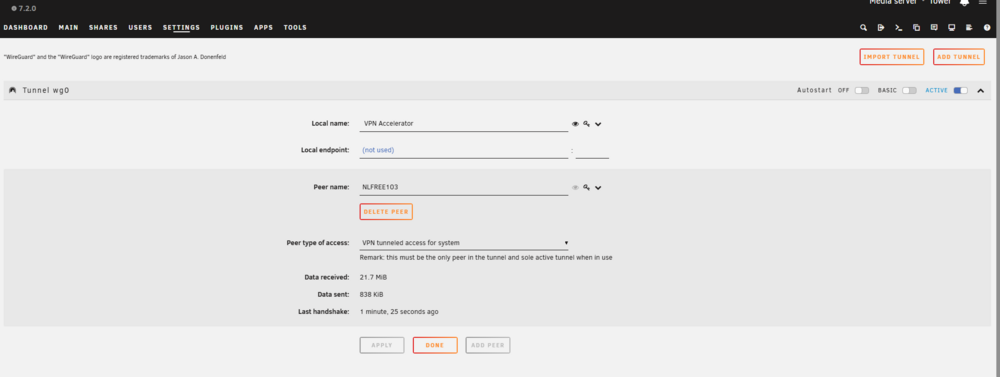The height and width of the screenshot is (377, 1000).
Task: Open the feedback icon in the top bar
Action: tap(934, 27)
